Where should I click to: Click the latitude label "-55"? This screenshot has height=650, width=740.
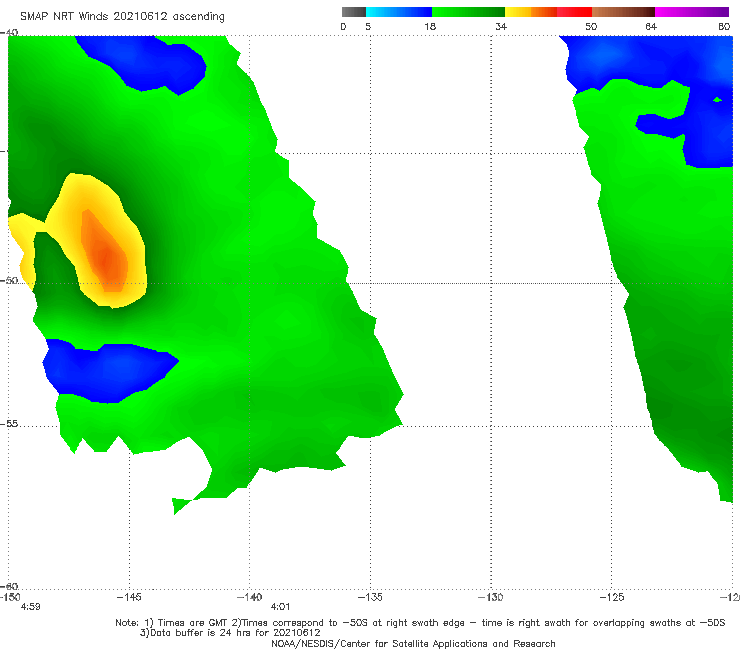pos(9,423)
